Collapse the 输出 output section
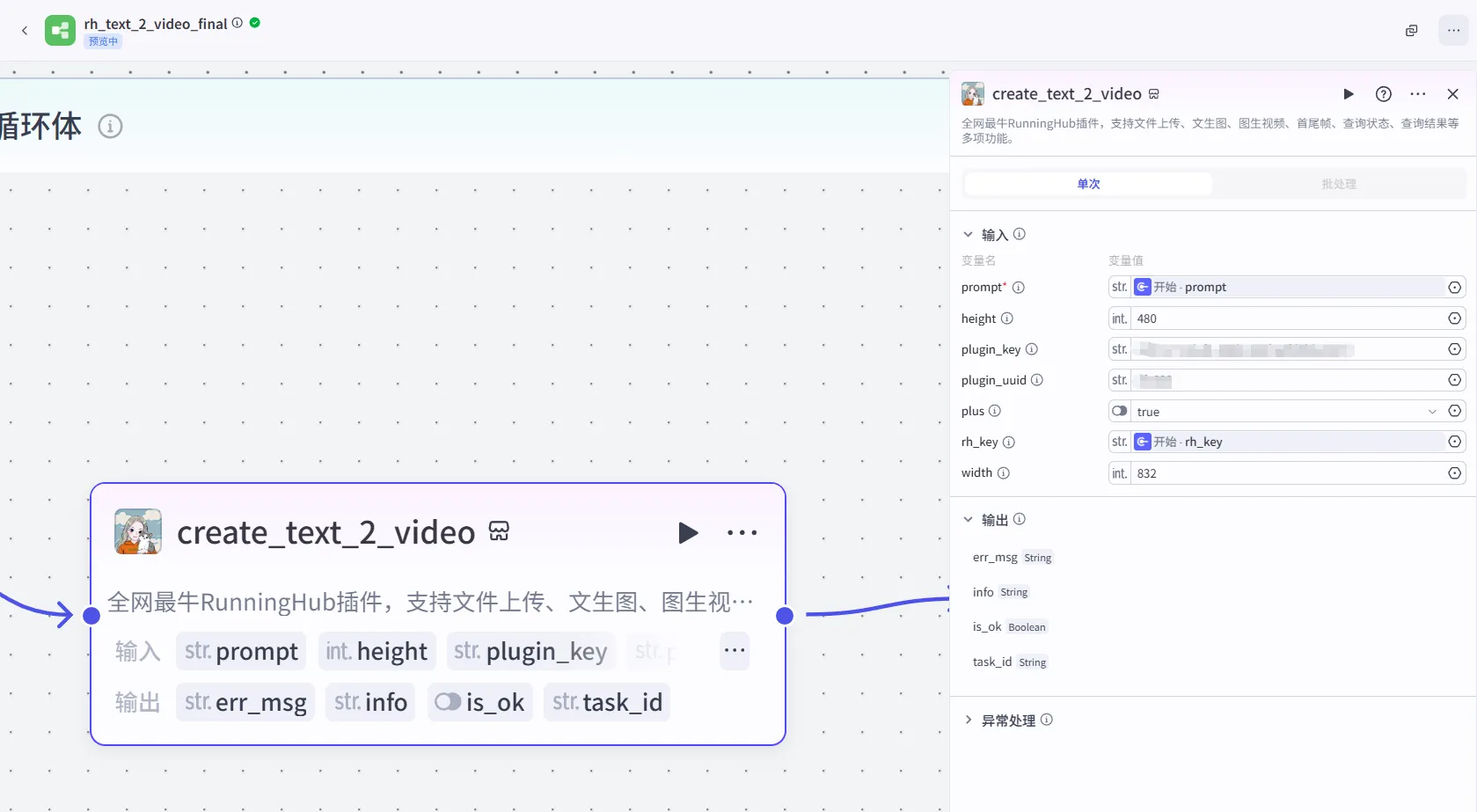This screenshot has height=812, width=1477. 968,520
